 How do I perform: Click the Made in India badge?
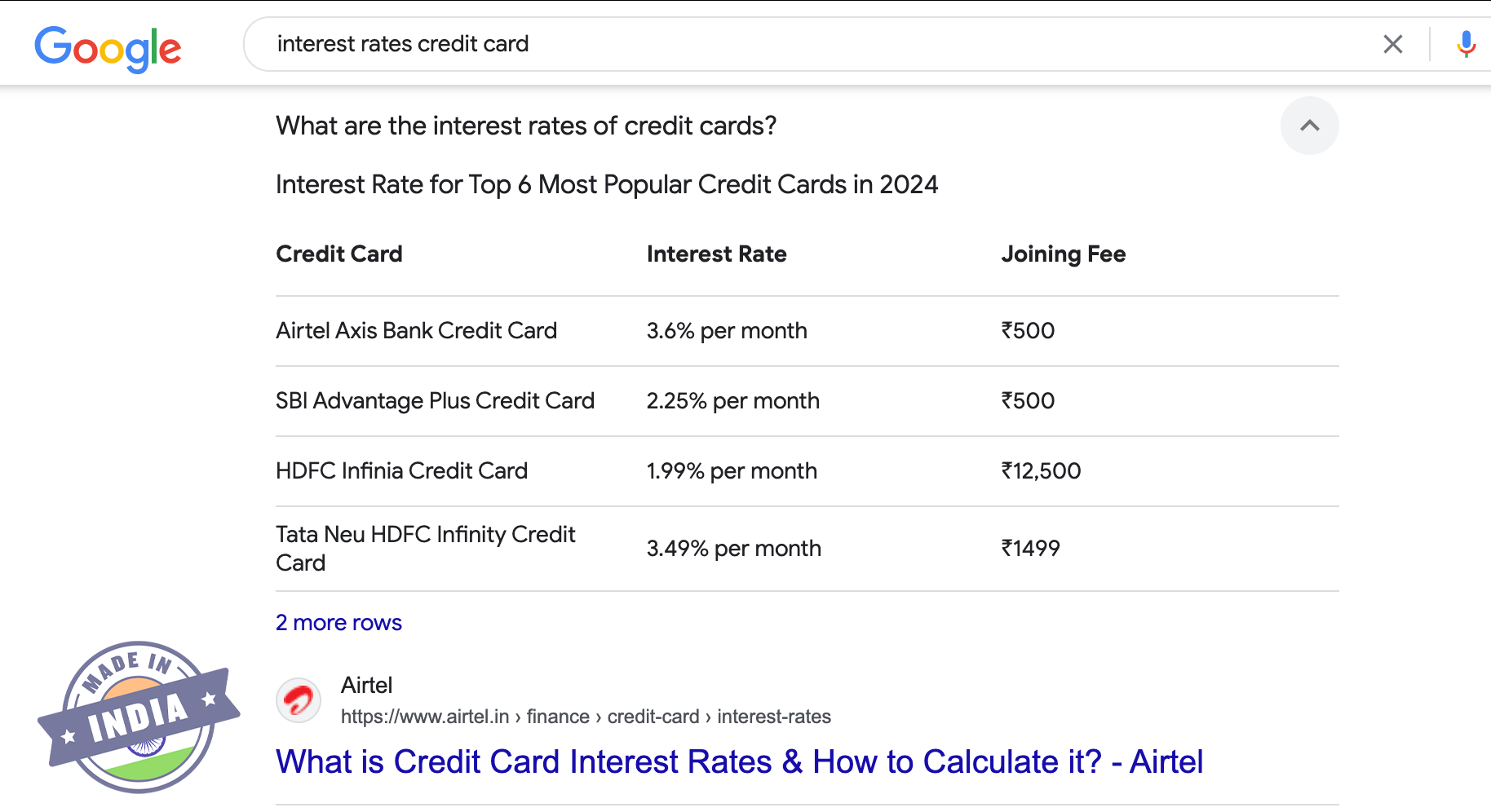point(139,717)
